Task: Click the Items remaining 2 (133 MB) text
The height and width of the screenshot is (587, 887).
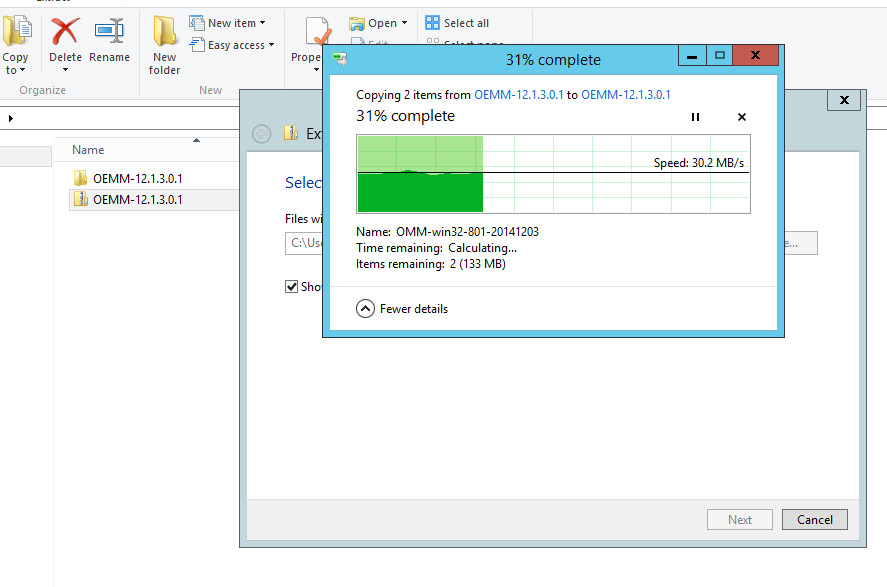Action: [x=430, y=264]
